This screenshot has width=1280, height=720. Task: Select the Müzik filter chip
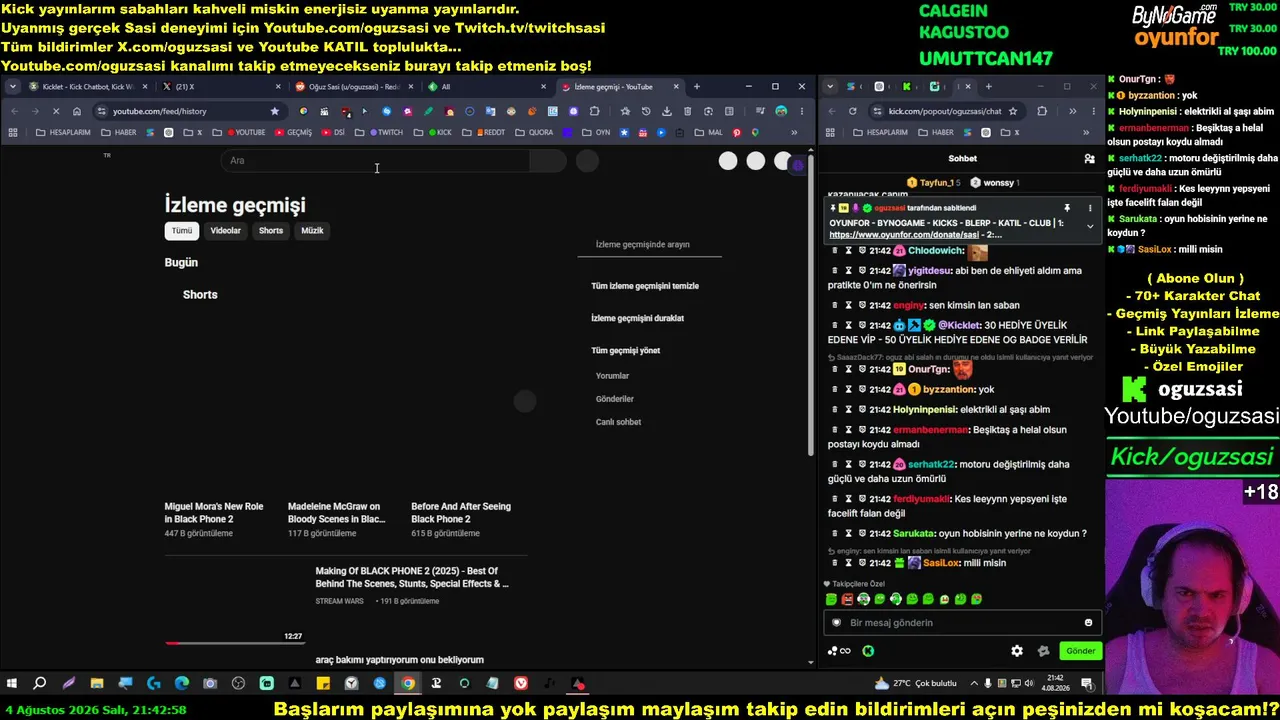click(313, 231)
